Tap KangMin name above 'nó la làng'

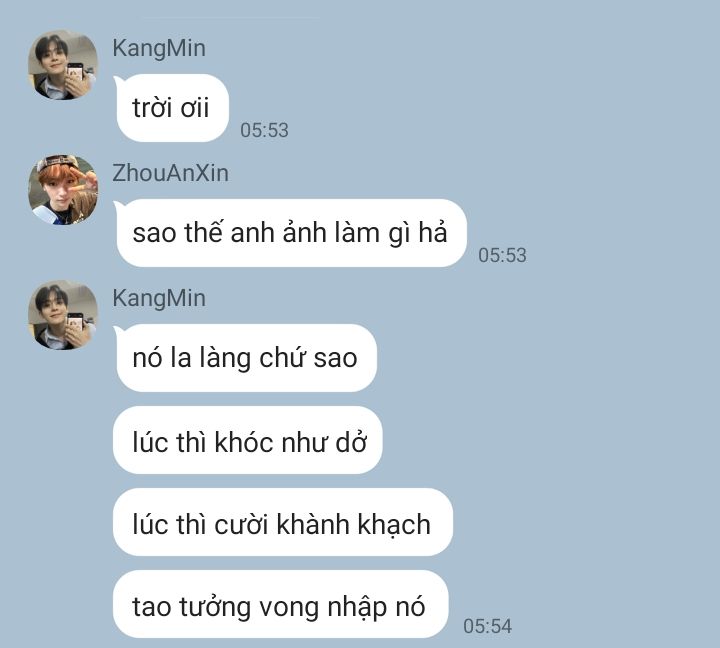point(159,298)
